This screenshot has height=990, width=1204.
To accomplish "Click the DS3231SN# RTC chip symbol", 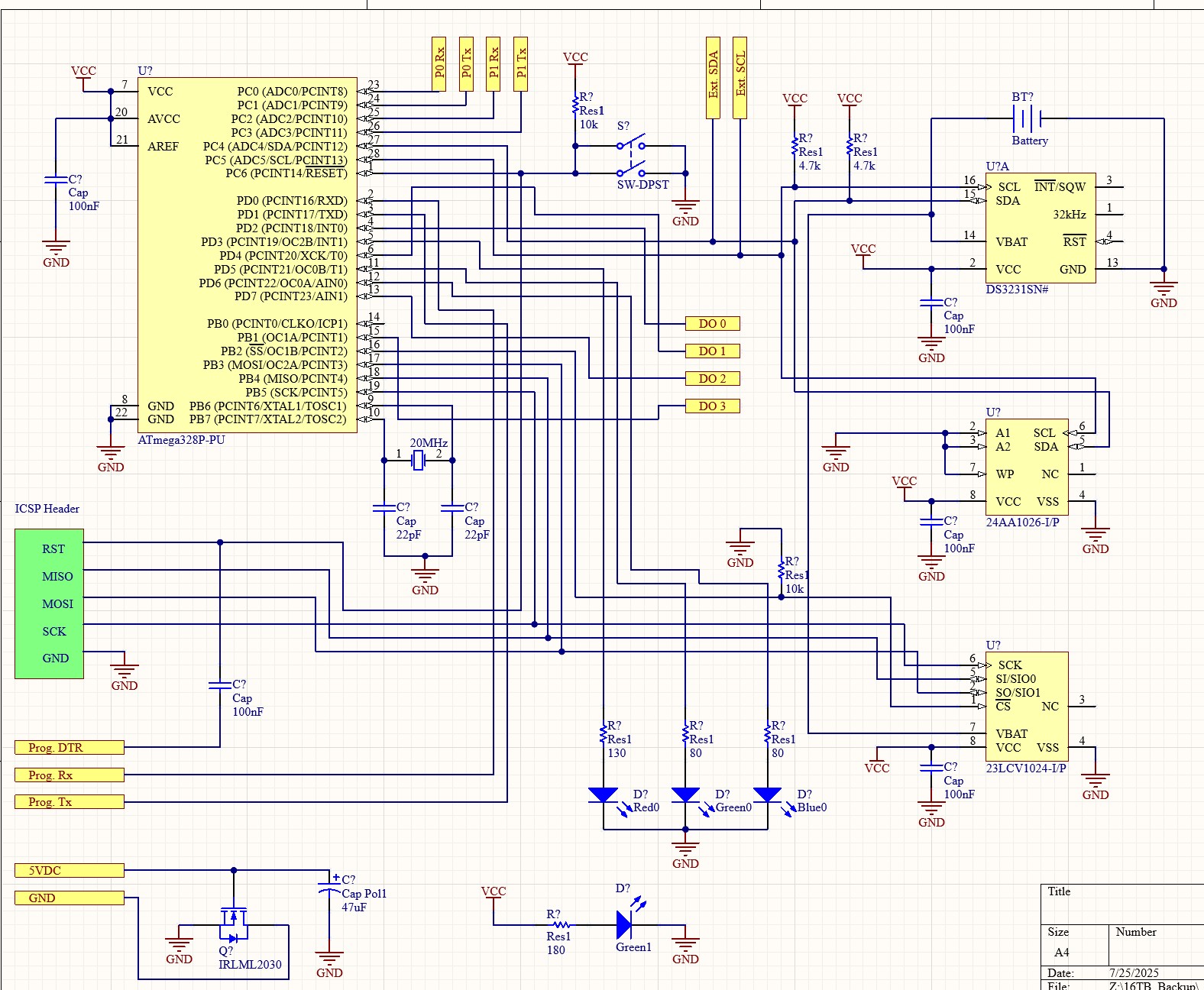I will click(1041, 228).
